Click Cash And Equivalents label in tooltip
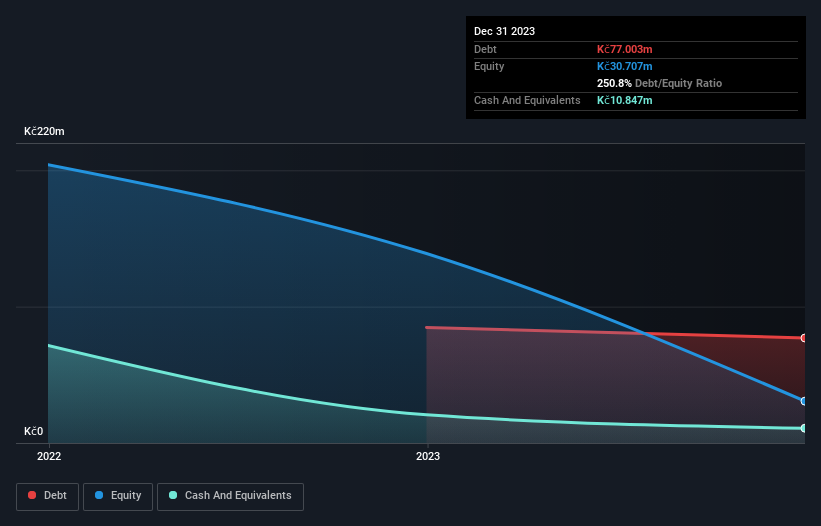Viewport: 821px width, 526px height. [x=527, y=100]
